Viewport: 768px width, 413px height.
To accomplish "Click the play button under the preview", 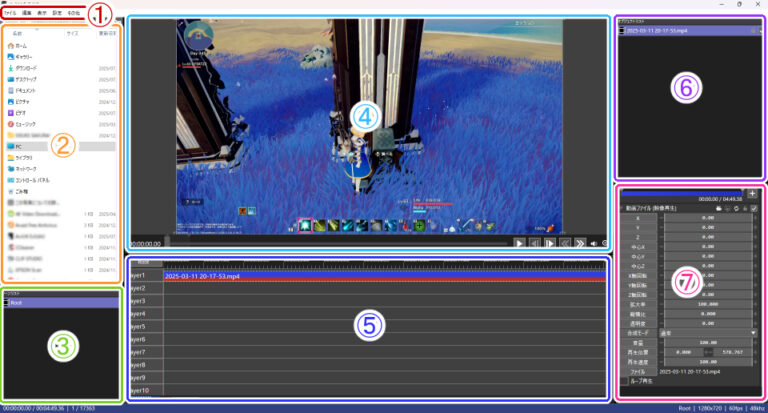I will (x=520, y=243).
